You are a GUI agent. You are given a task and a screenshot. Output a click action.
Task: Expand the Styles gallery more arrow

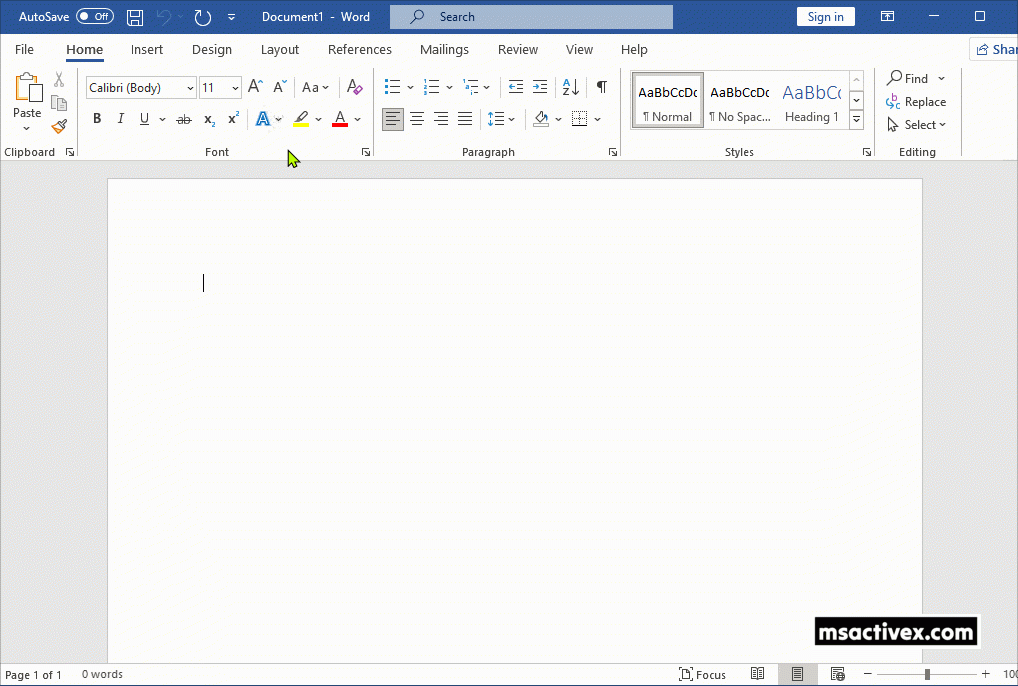click(x=856, y=120)
